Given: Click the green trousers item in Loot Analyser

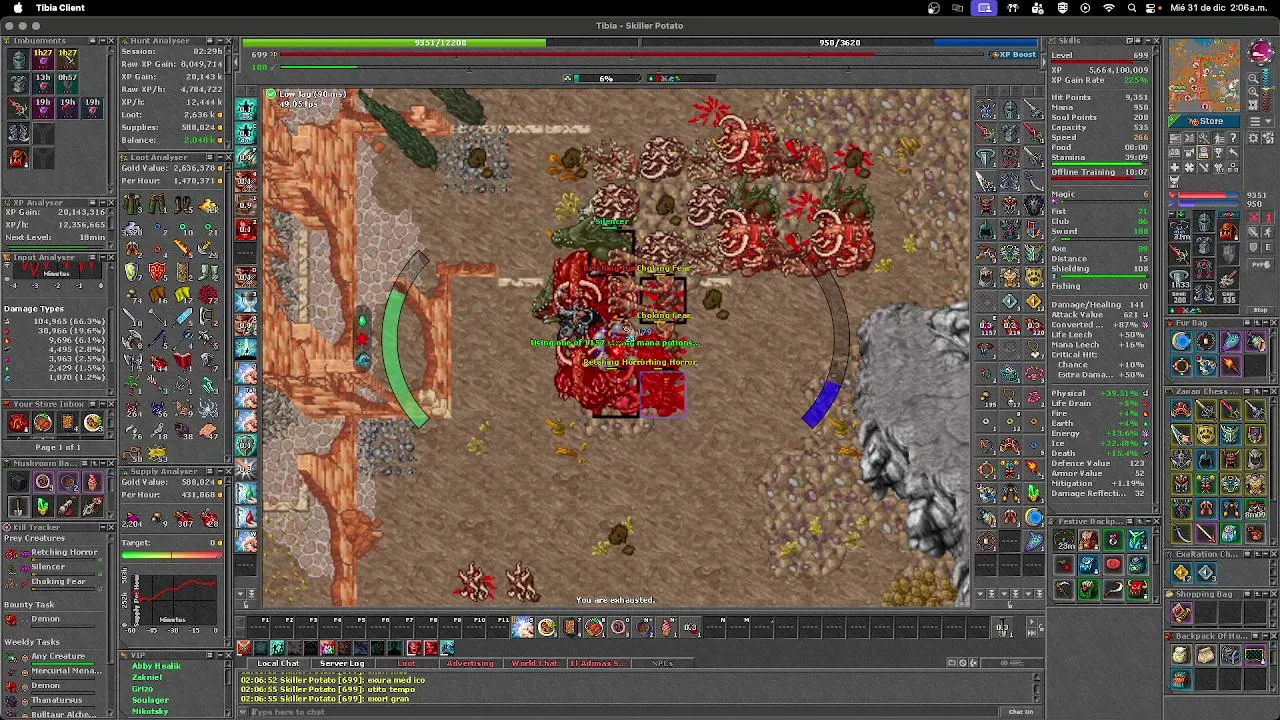Looking at the screenshot, I should tap(158, 205).
